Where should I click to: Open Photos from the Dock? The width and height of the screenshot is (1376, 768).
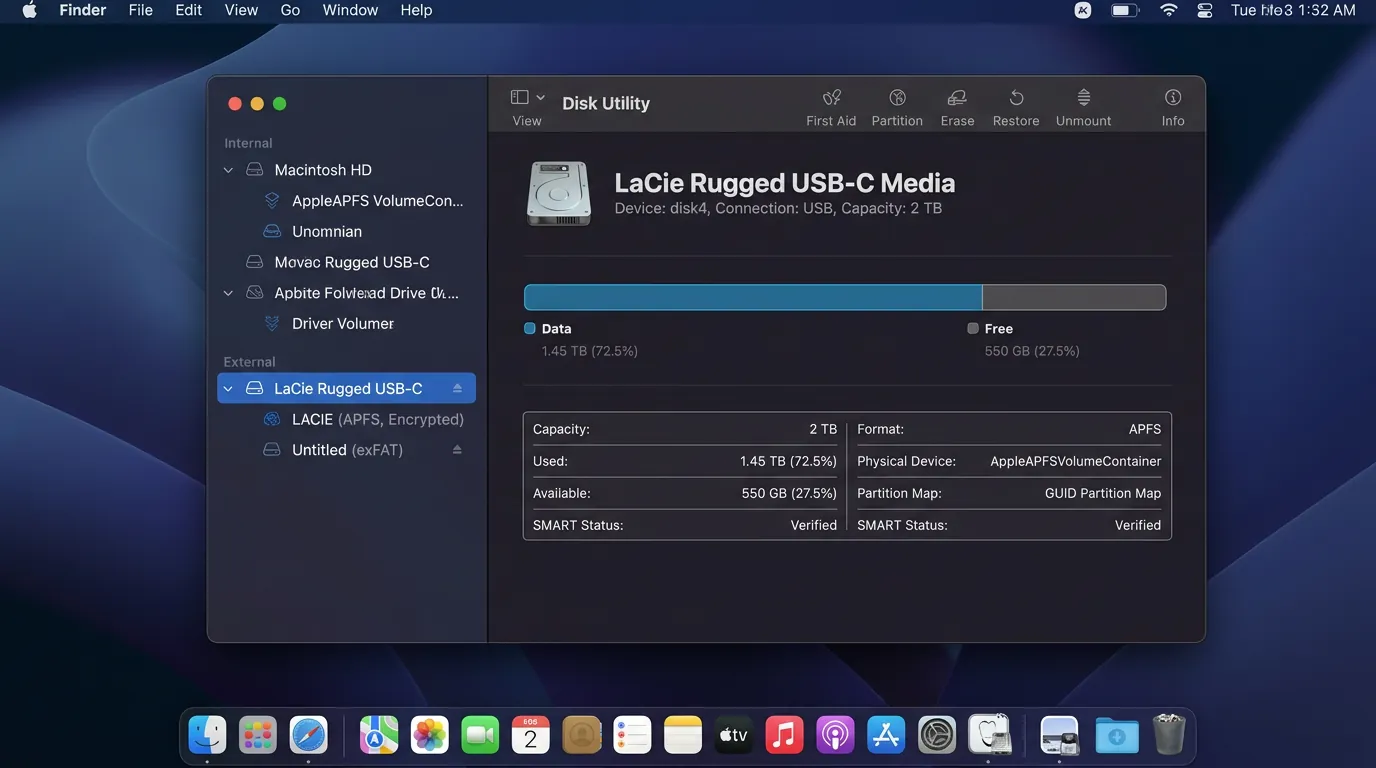pyautogui.click(x=430, y=736)
